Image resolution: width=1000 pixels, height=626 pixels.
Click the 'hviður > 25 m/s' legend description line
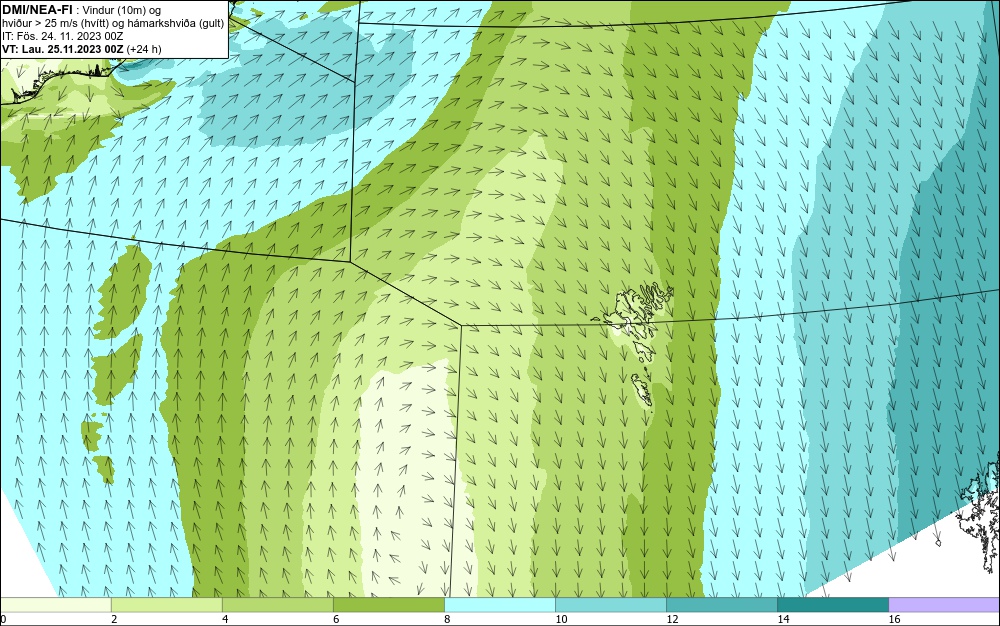pos(113,24)
